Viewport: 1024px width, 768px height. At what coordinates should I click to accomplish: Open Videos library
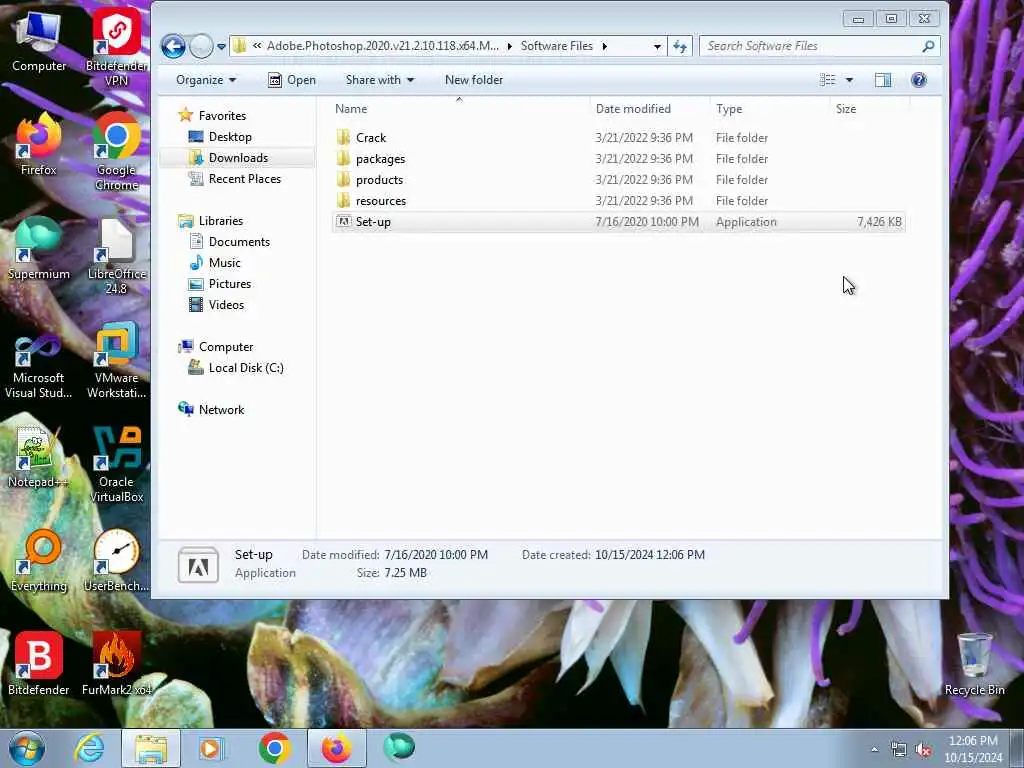216,304
